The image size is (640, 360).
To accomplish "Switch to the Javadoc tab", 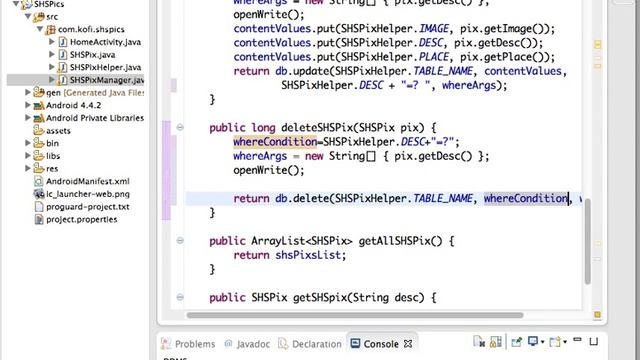I will 247,344.
